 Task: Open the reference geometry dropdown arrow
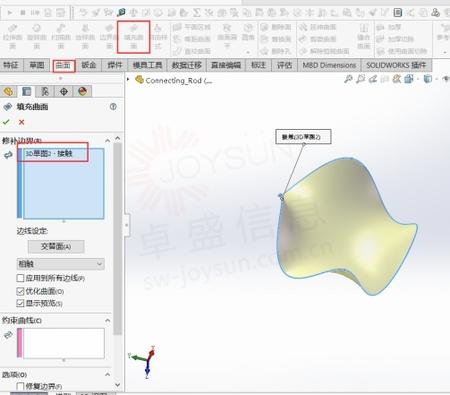point(445,52)
